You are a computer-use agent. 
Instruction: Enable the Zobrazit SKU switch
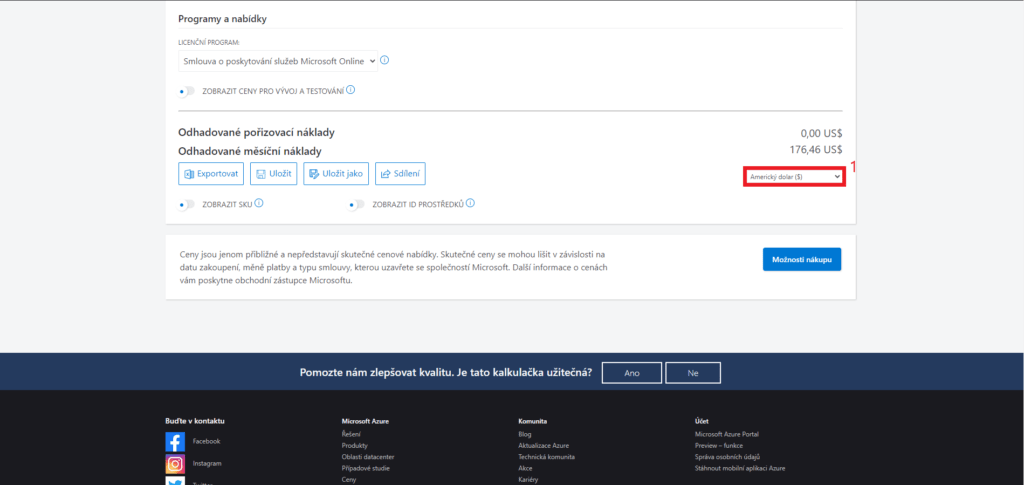(x=187, y=205)
